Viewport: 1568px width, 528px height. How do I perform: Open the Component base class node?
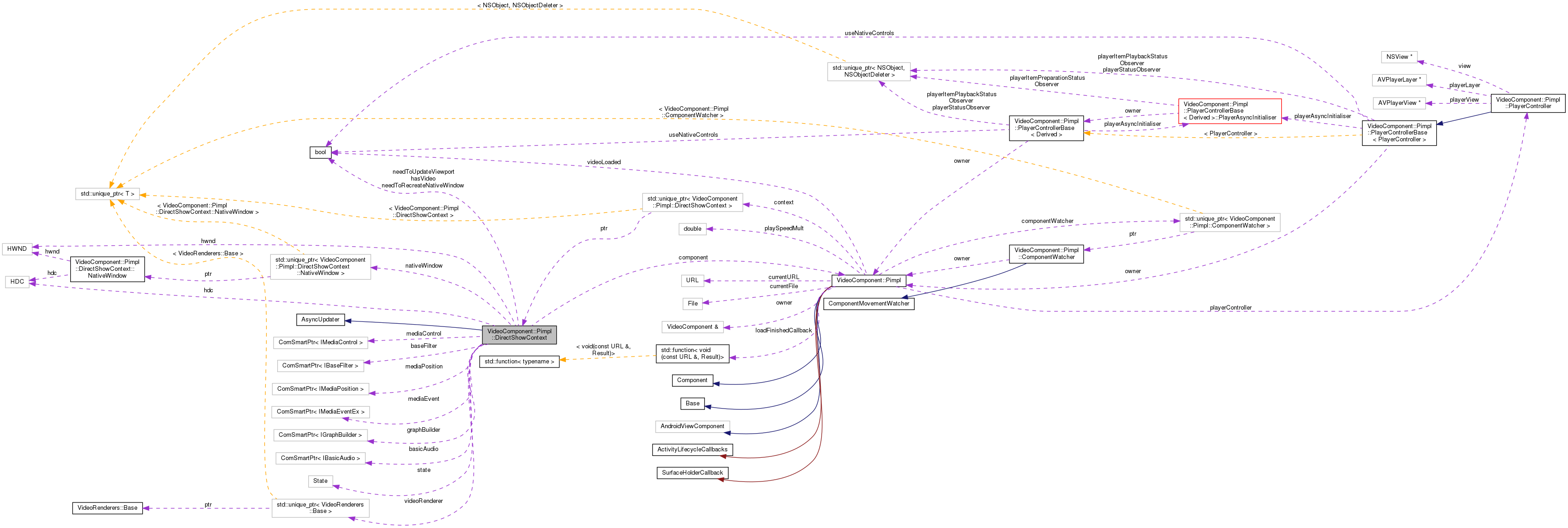692,380
